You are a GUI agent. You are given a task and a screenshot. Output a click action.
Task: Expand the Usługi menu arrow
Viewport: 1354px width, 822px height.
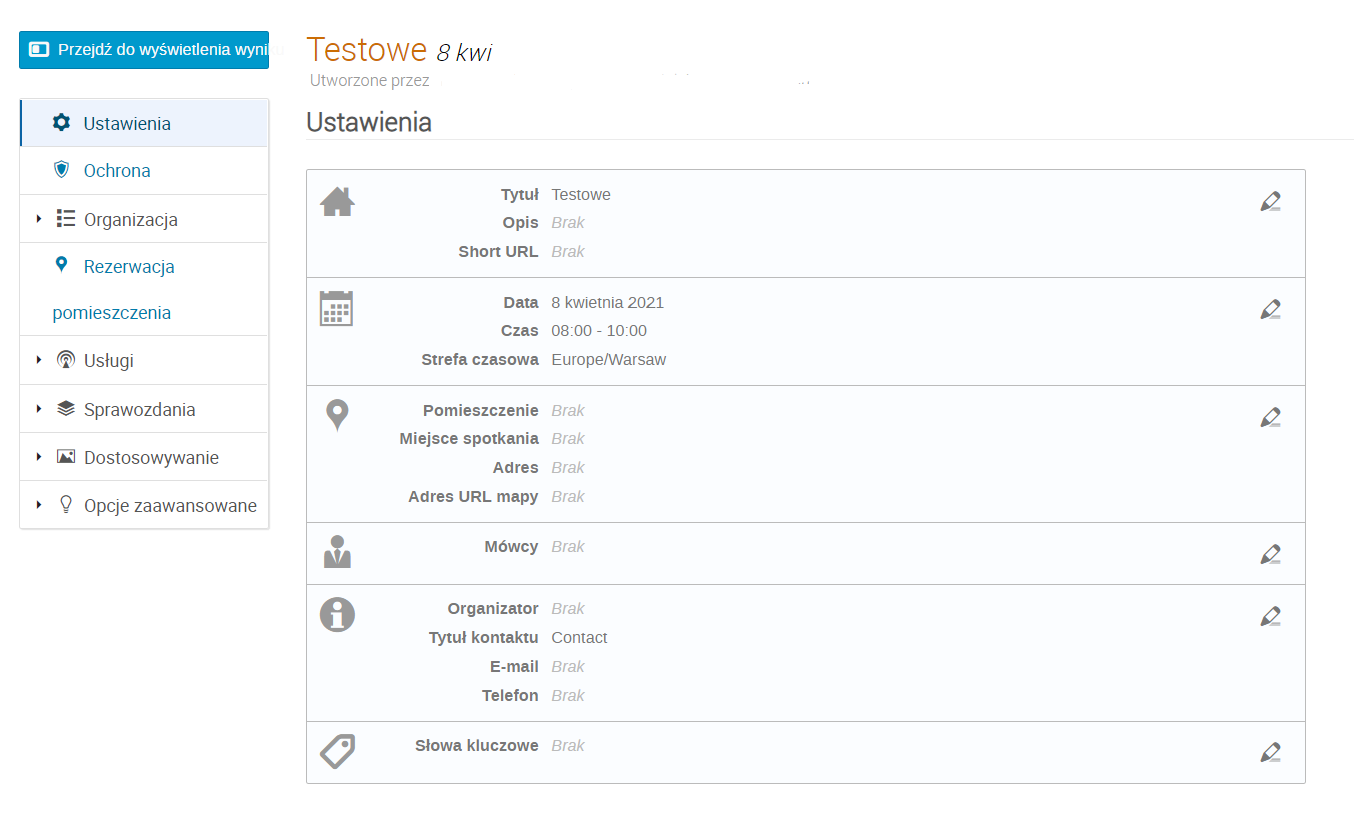coord(39,360)
